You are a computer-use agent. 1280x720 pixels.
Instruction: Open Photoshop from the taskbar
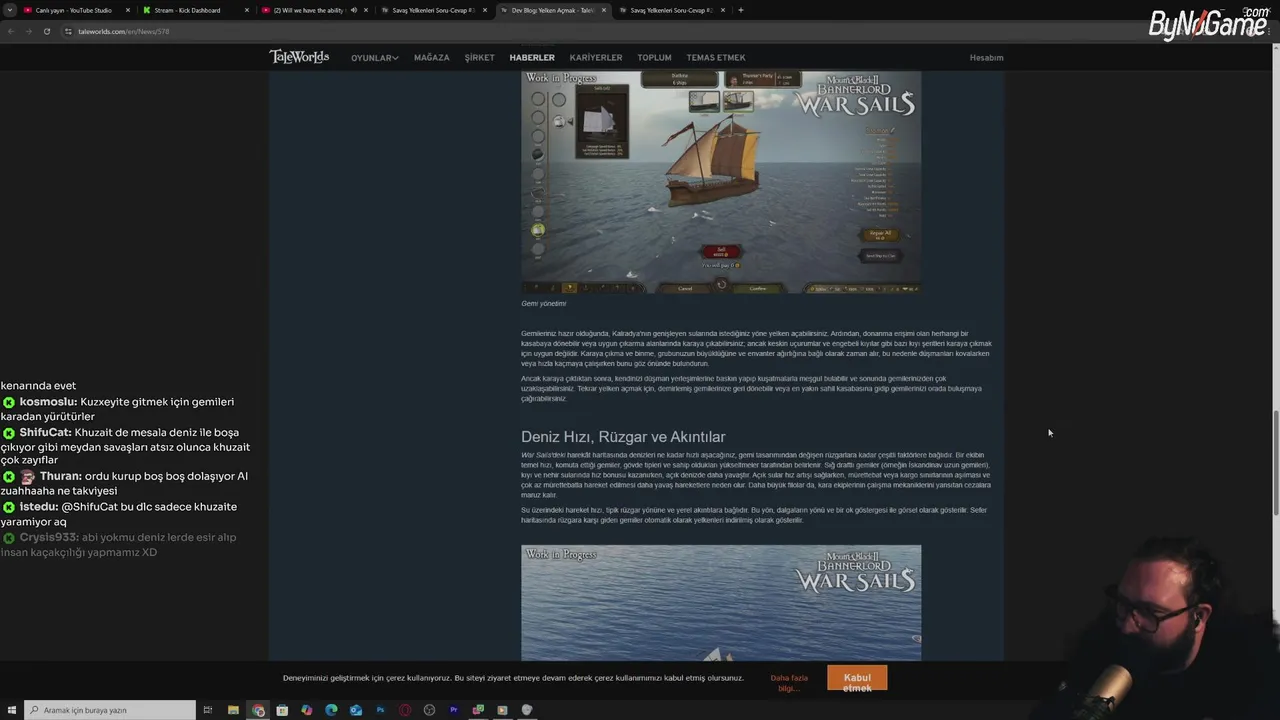(380, 710)
